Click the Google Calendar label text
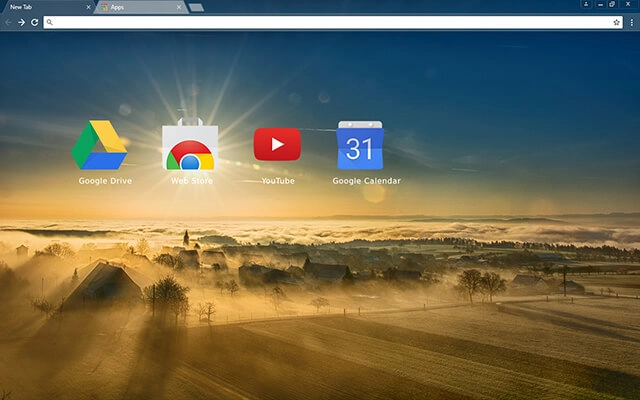 [x=367, y=181]
